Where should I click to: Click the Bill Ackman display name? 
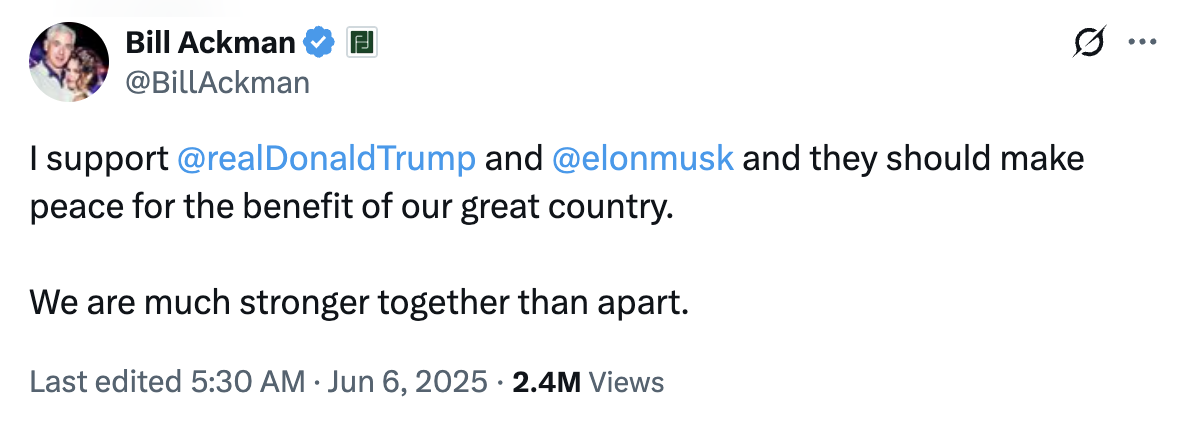(210, 43)
